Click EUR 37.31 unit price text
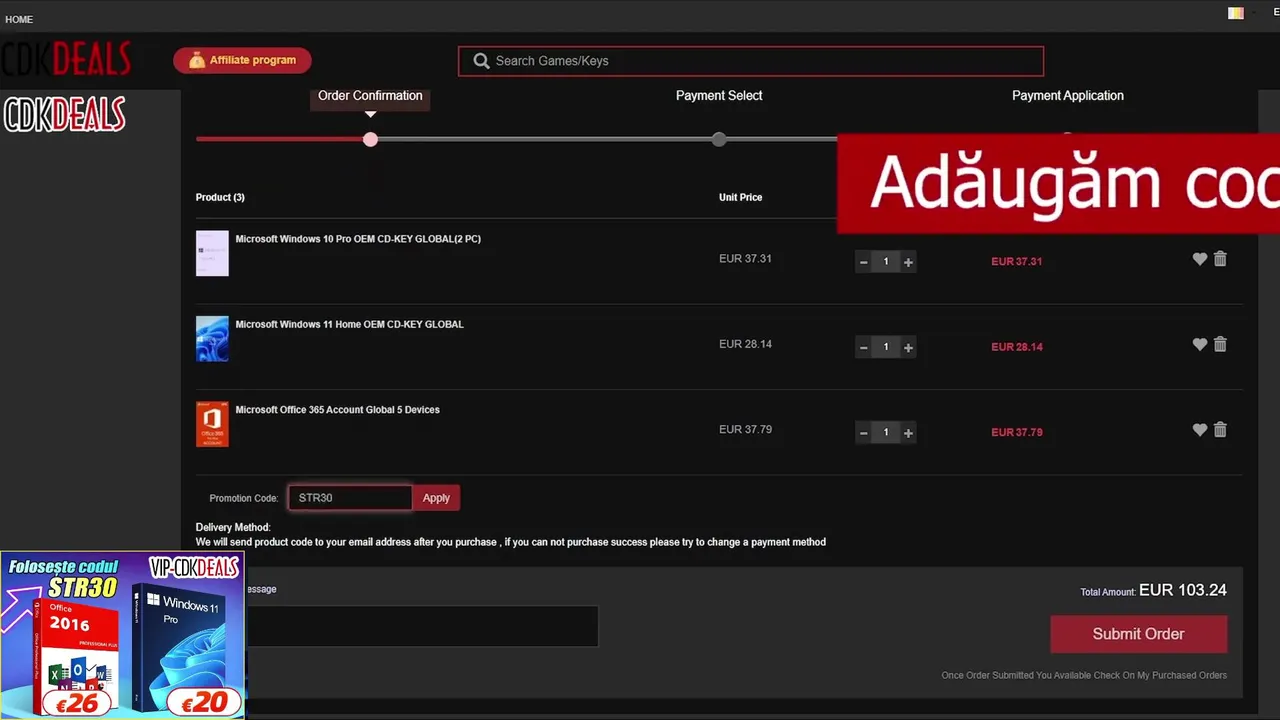Image resolution: width=1280 pixels, height=720 pixels. click(x=745, y=259)
